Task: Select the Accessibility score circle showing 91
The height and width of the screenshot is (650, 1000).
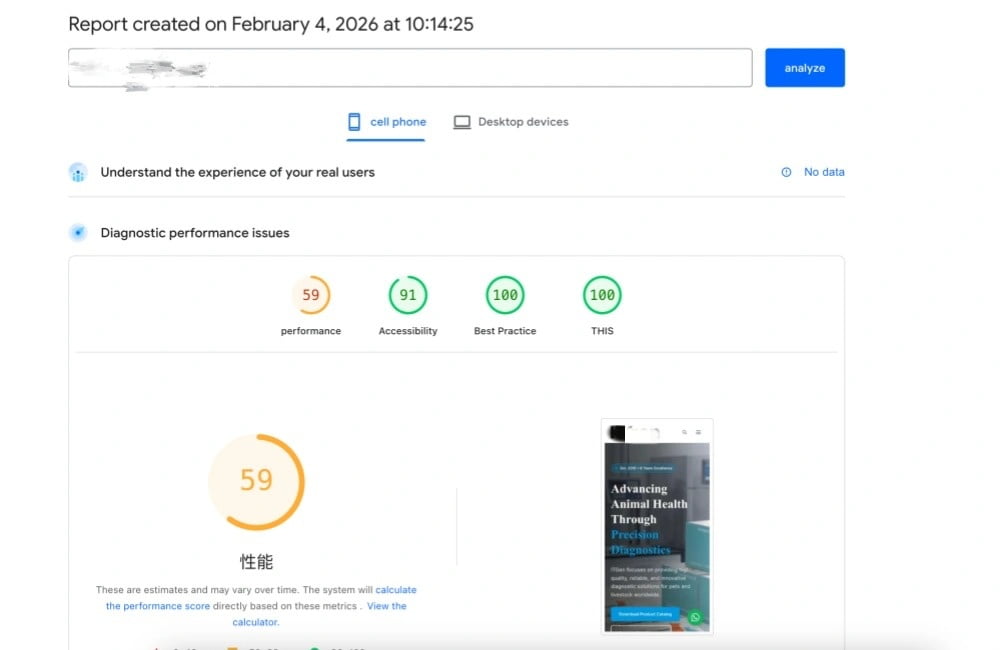Action: coord(407,295)
